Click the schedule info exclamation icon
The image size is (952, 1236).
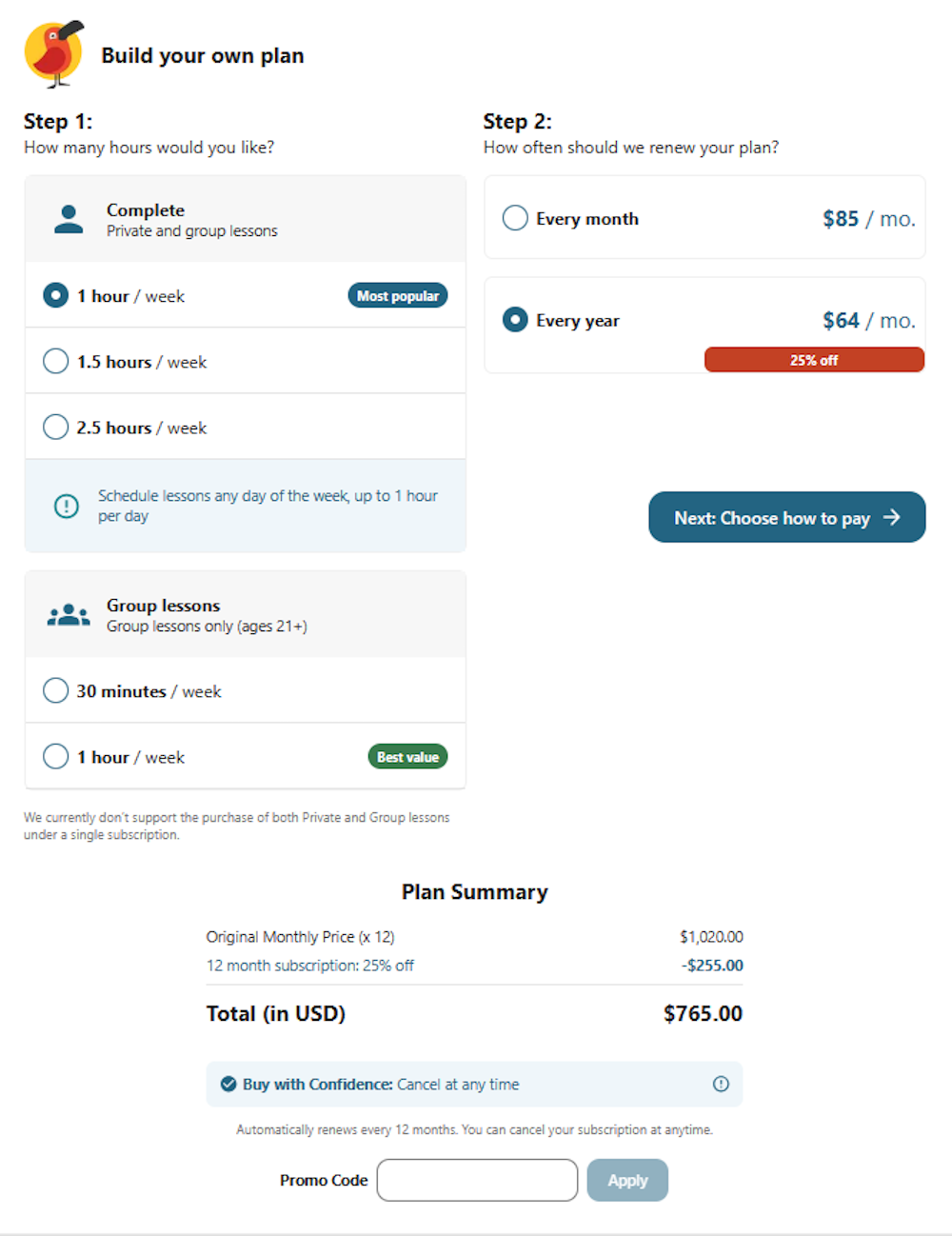coord(67,506)
